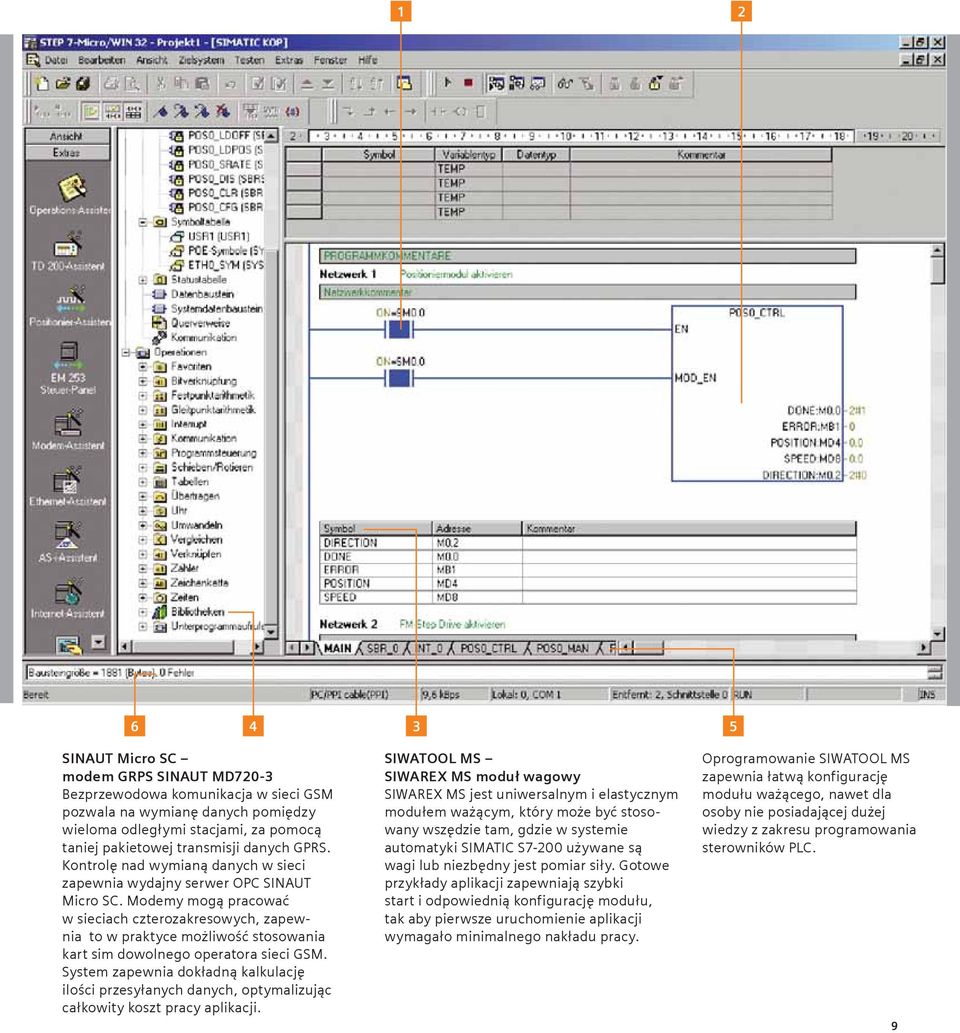Open the Hilfe menu
The height and width of the screenshot is (1033, 960).
click(368, 60)
